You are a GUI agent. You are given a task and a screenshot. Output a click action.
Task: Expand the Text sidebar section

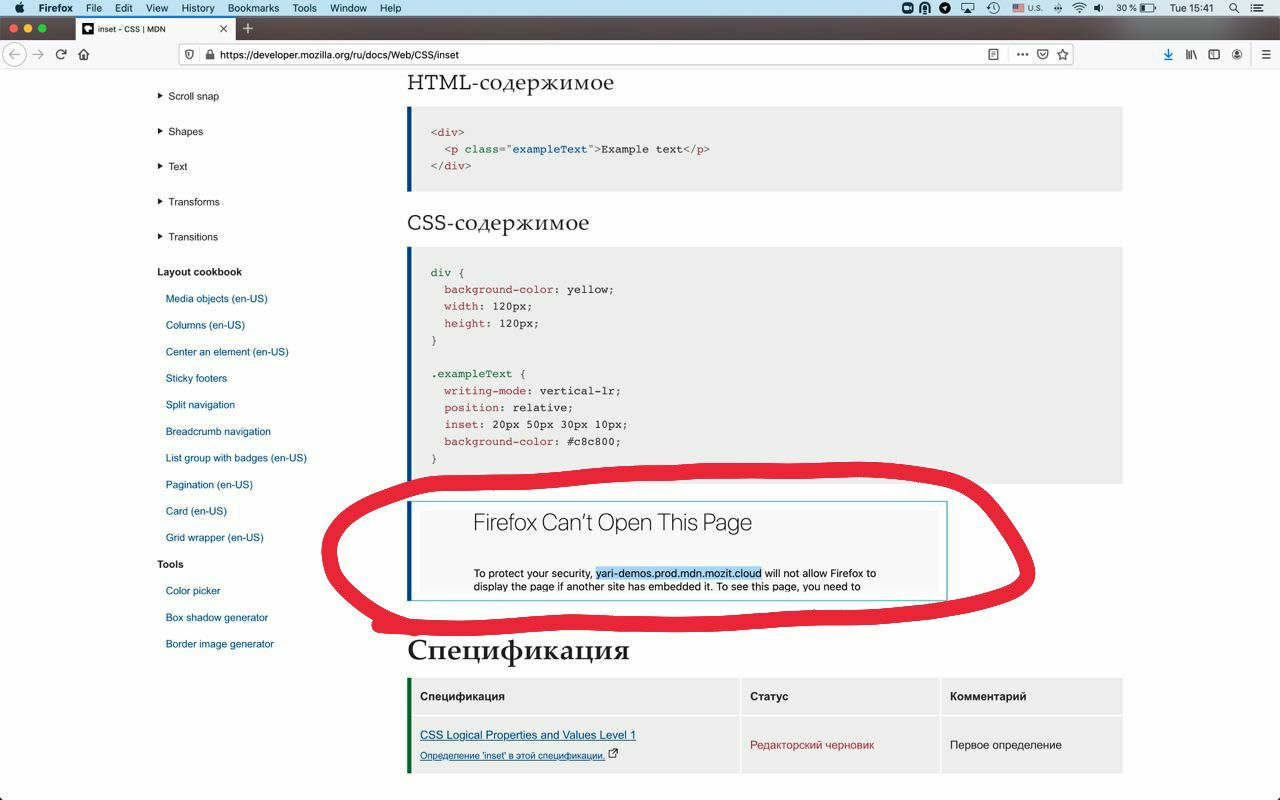[x=172, y=166]
